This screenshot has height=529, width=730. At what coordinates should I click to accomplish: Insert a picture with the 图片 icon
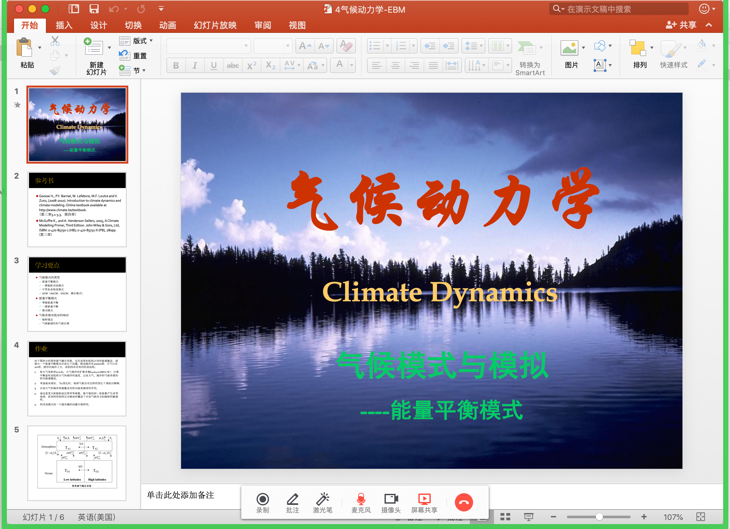pyautogui.click(x=570, y=49)
